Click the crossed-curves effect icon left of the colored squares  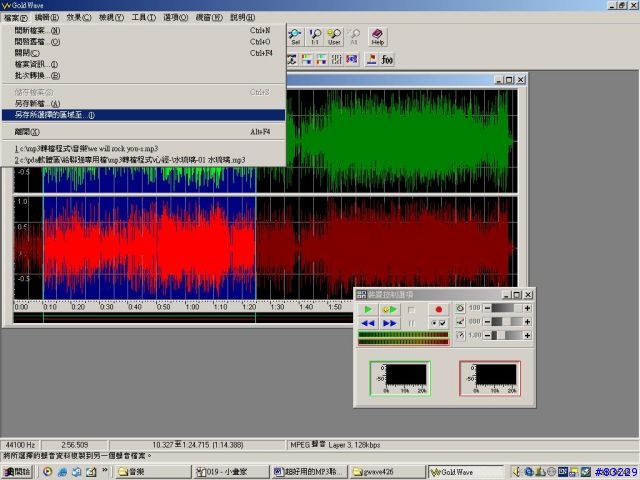coord(292,60)
